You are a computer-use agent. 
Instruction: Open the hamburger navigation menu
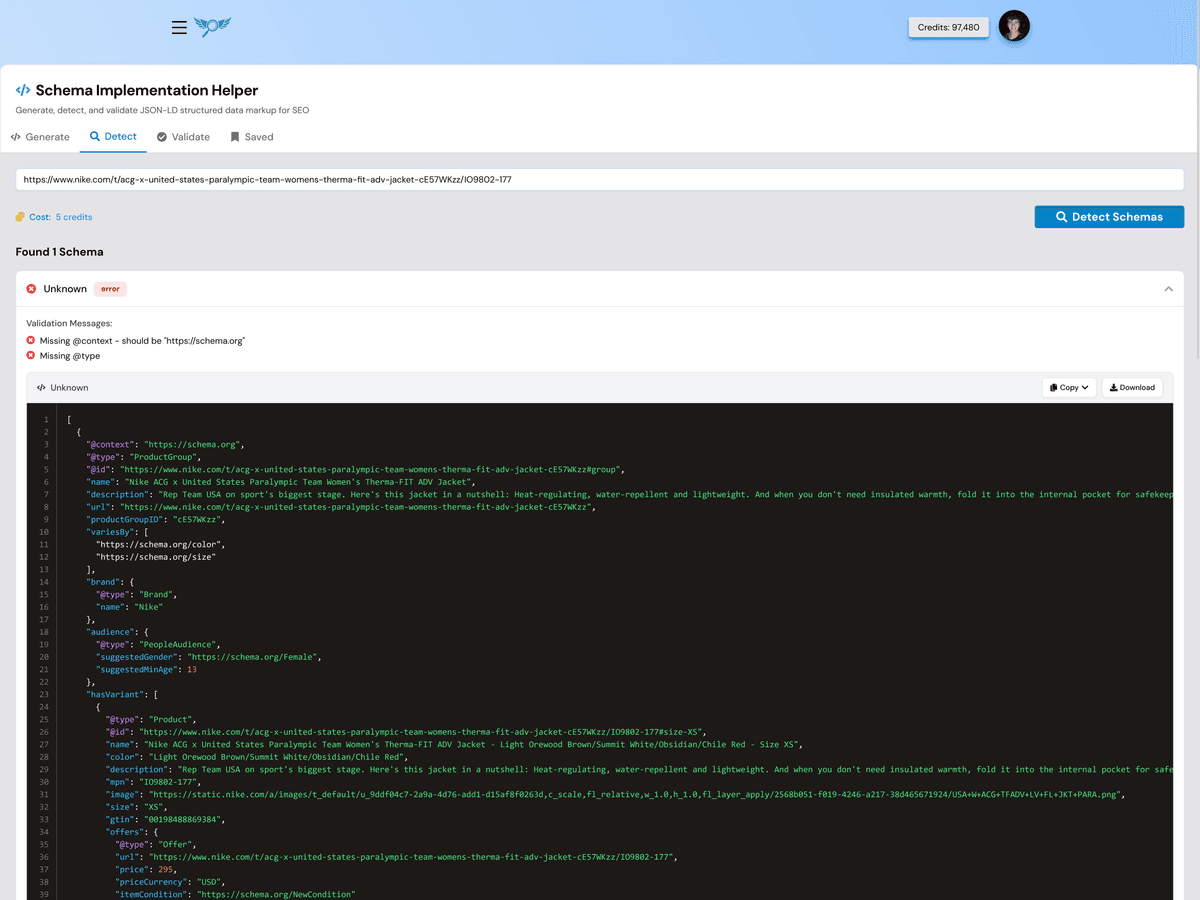tap(179, 27)
